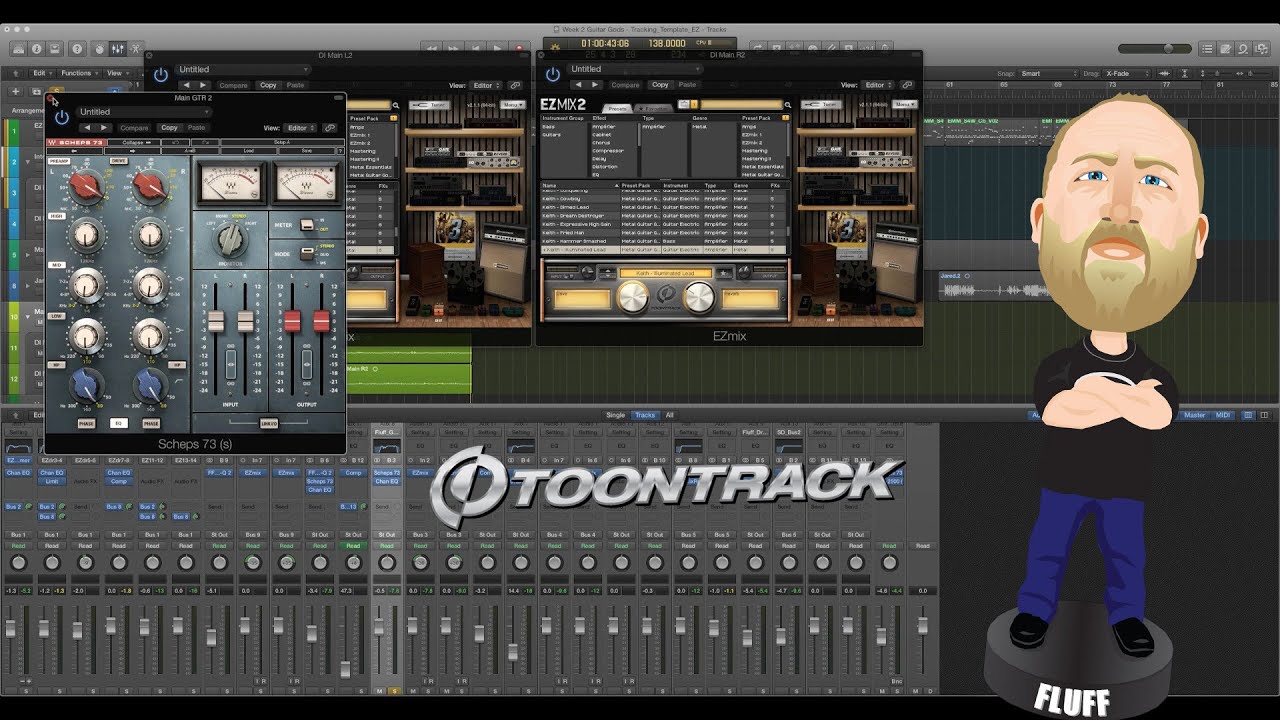The width and height of the screenshot is (1280, 720).
Task: Select the Single mixer view tab
Action: click(x=615, y=415)
